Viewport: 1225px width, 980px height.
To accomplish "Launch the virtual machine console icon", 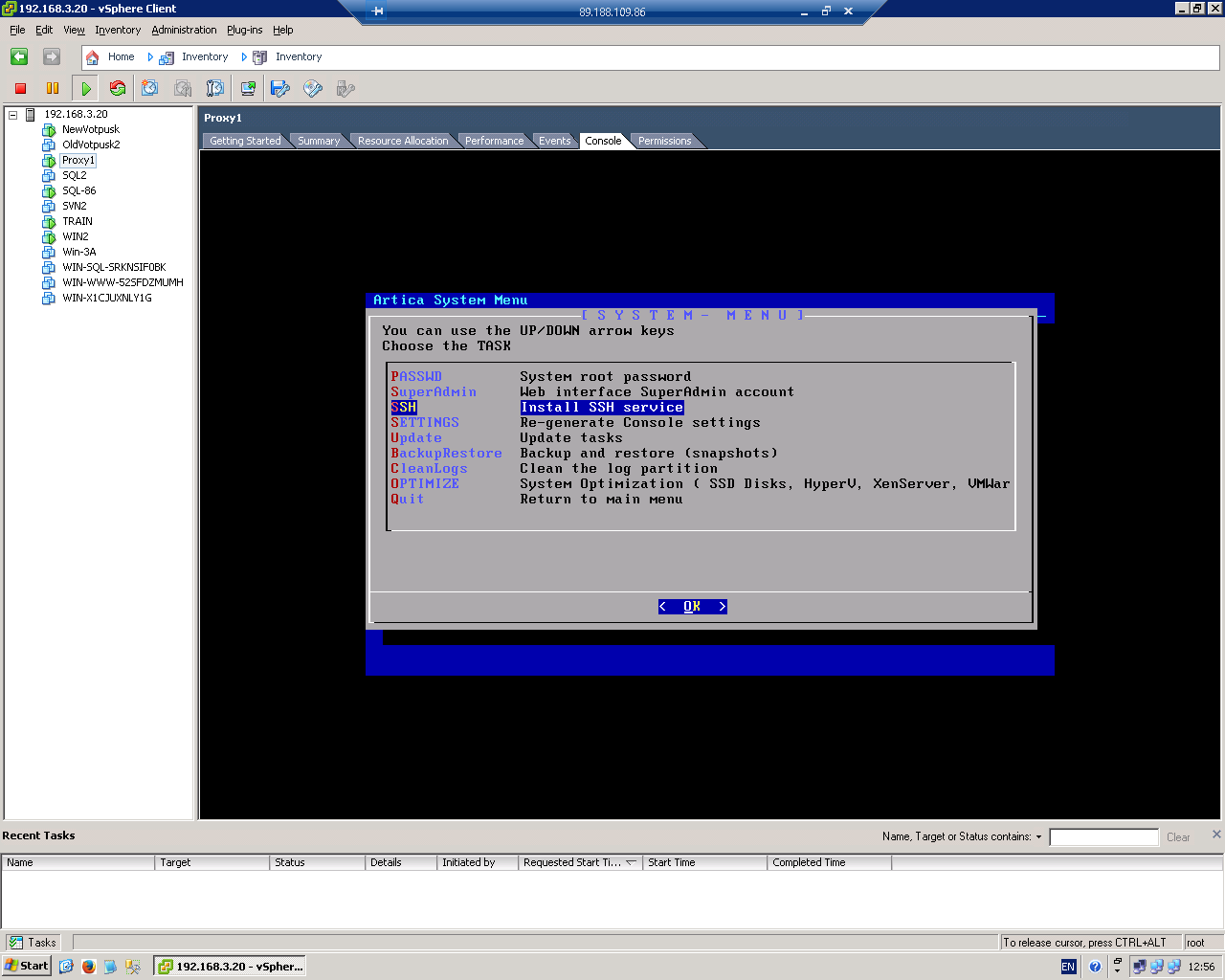I will point(248,88).
